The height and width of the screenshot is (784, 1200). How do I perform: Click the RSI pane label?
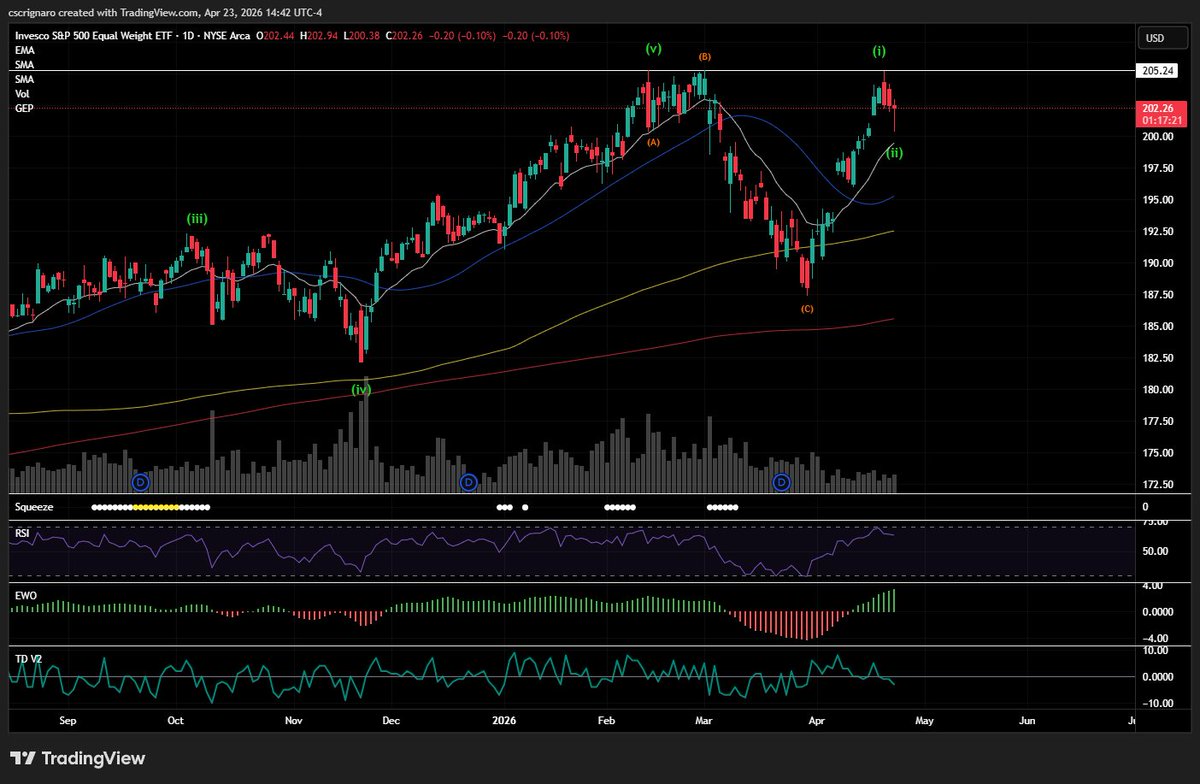pyautogui.click(x=22, y=534)
